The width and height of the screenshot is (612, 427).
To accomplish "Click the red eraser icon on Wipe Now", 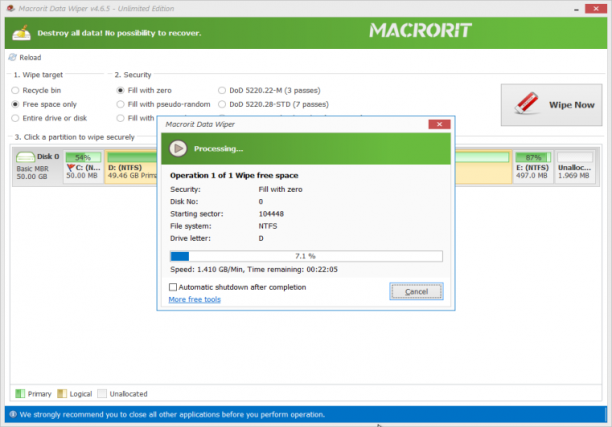I will click(x=526, y=104).
